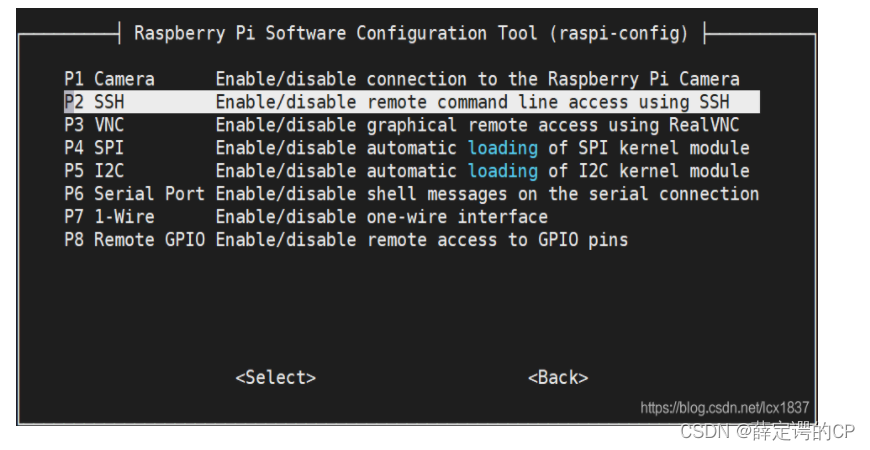Screen dimensions: 870x450
Task: Choose the highlighted P2 SSH option
Action: pyautogui.click(x=412, y=102)
